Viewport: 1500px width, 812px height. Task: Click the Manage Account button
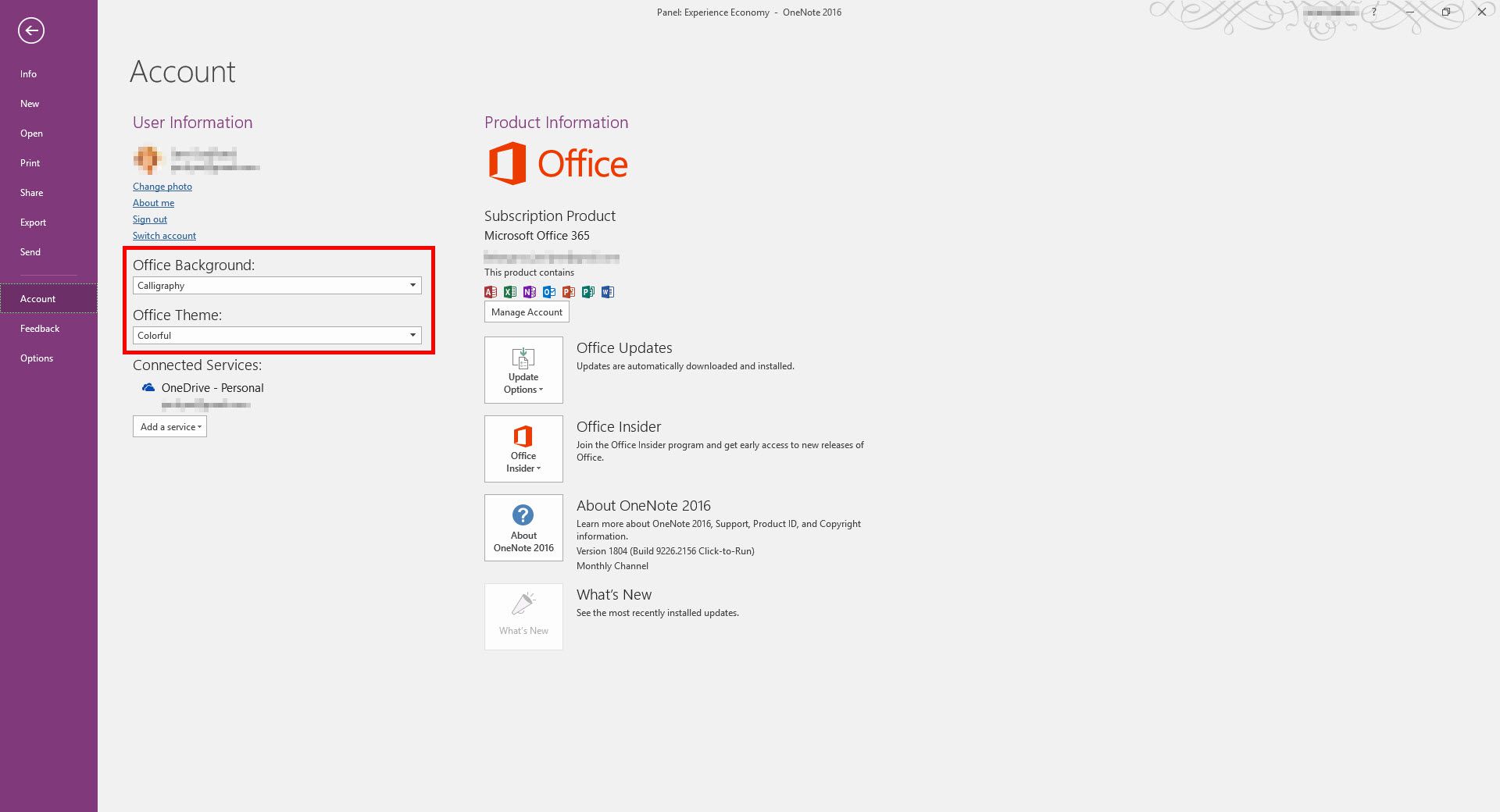[527, 312]
